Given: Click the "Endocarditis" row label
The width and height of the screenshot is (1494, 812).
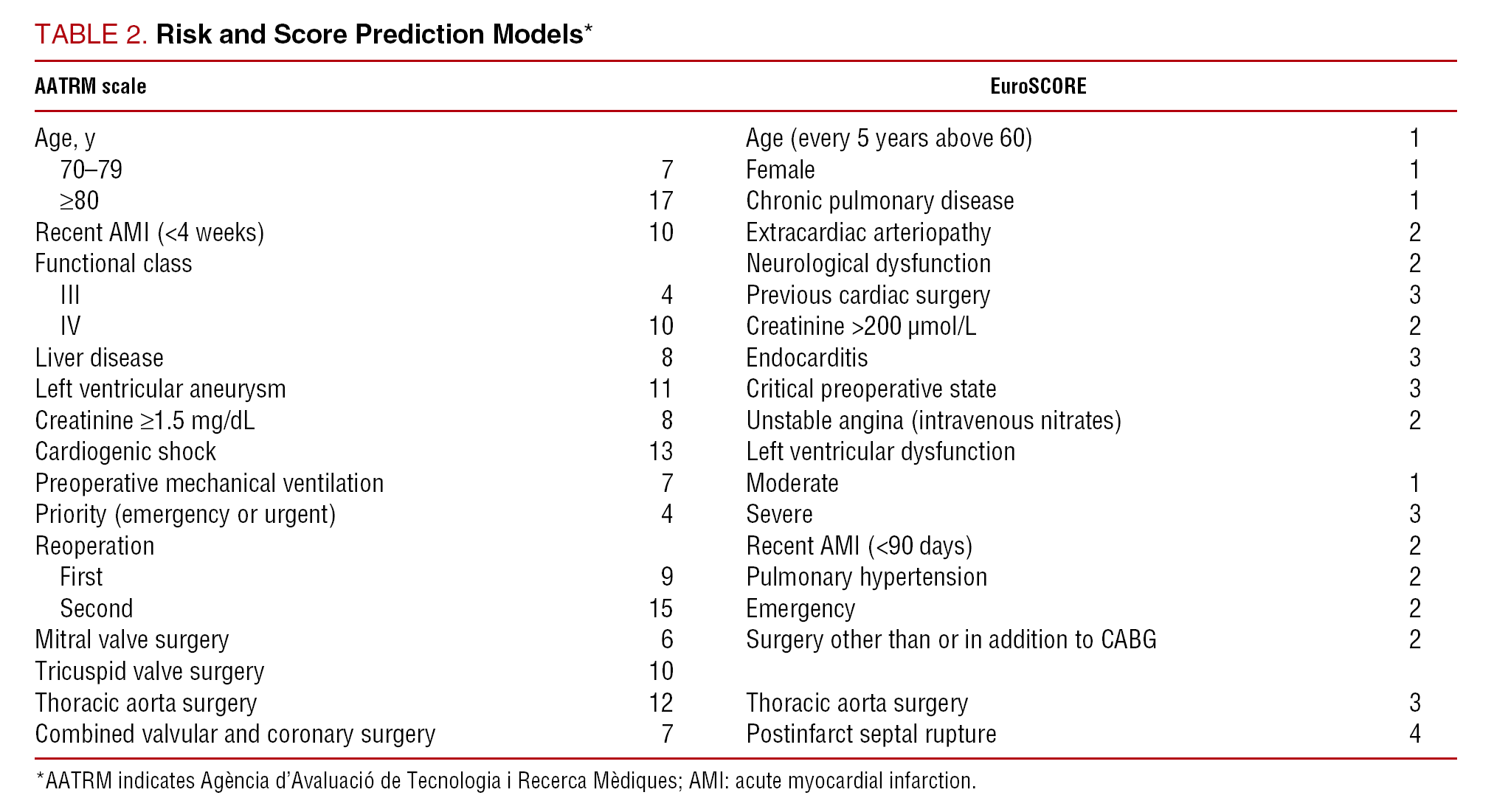Looking at the screenshot, I should (806, 358).
